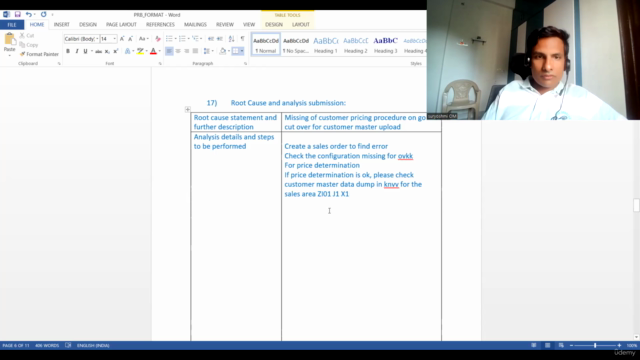Click the table move handle

pos(187,109)
